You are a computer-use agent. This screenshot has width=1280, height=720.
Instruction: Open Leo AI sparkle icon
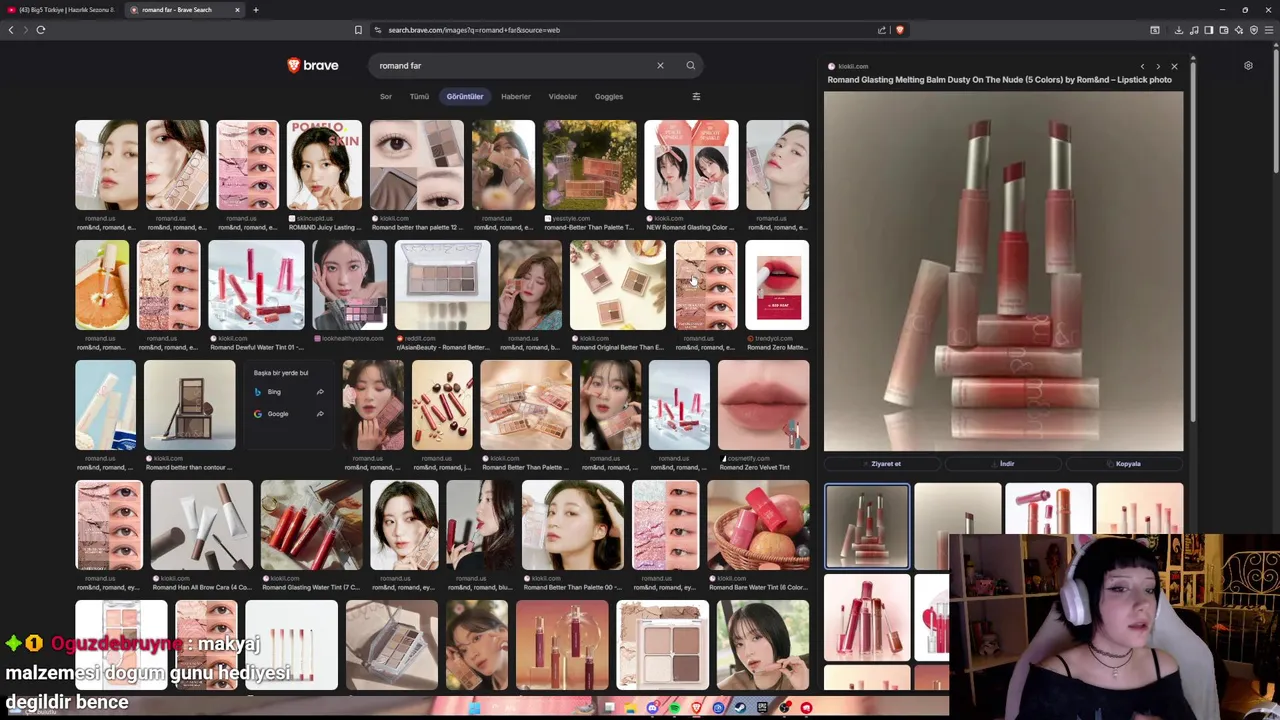click(x=1239, y=30)
